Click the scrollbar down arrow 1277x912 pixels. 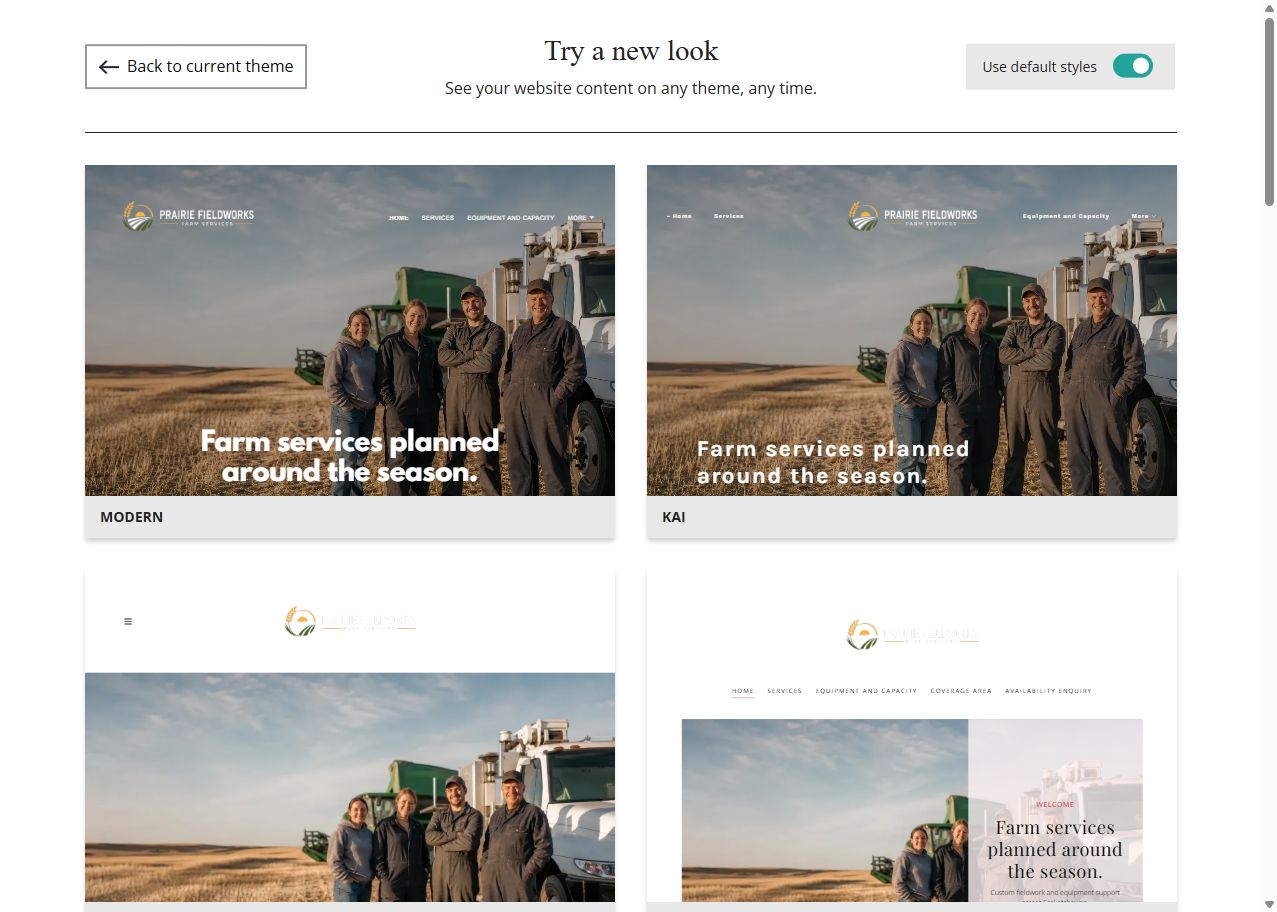click(x=1269, y=904)
